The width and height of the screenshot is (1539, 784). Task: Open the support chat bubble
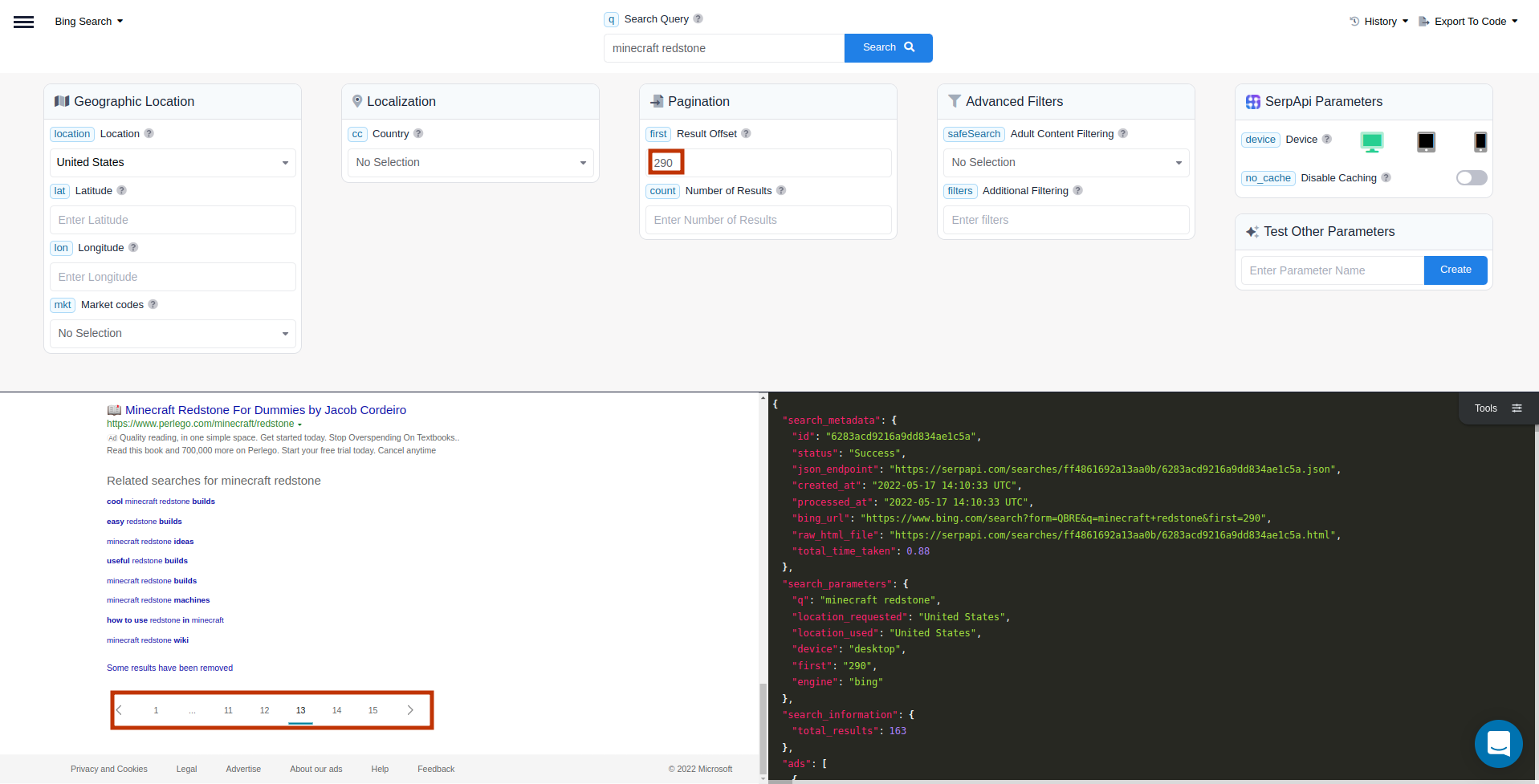point(1498,744)
